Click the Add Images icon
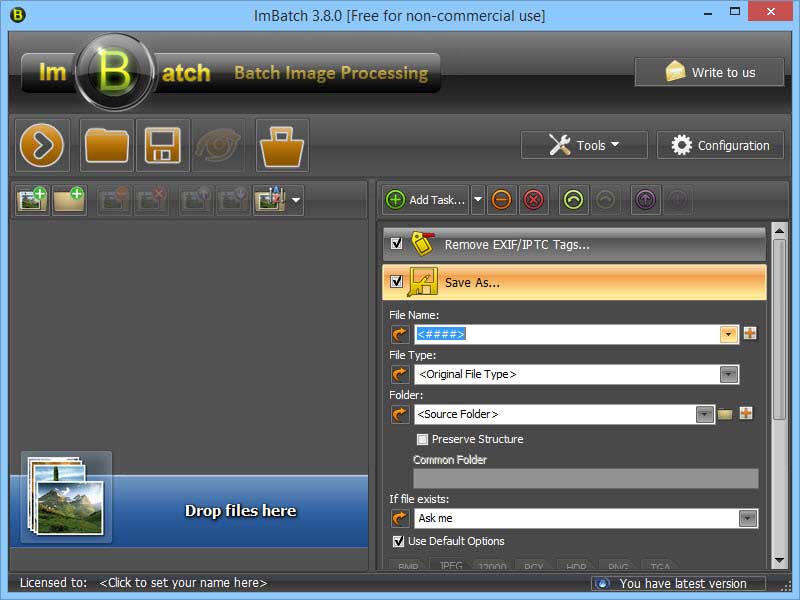 [31, 199]
